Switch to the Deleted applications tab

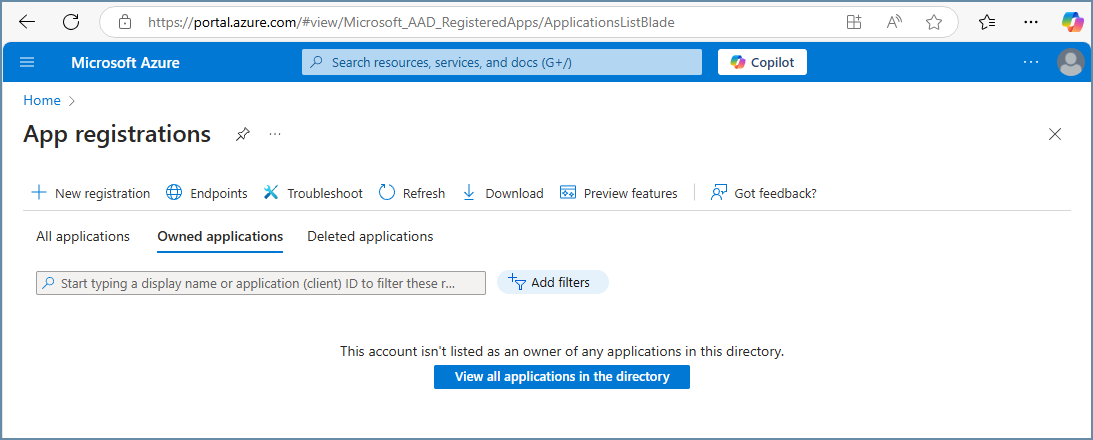370,236
